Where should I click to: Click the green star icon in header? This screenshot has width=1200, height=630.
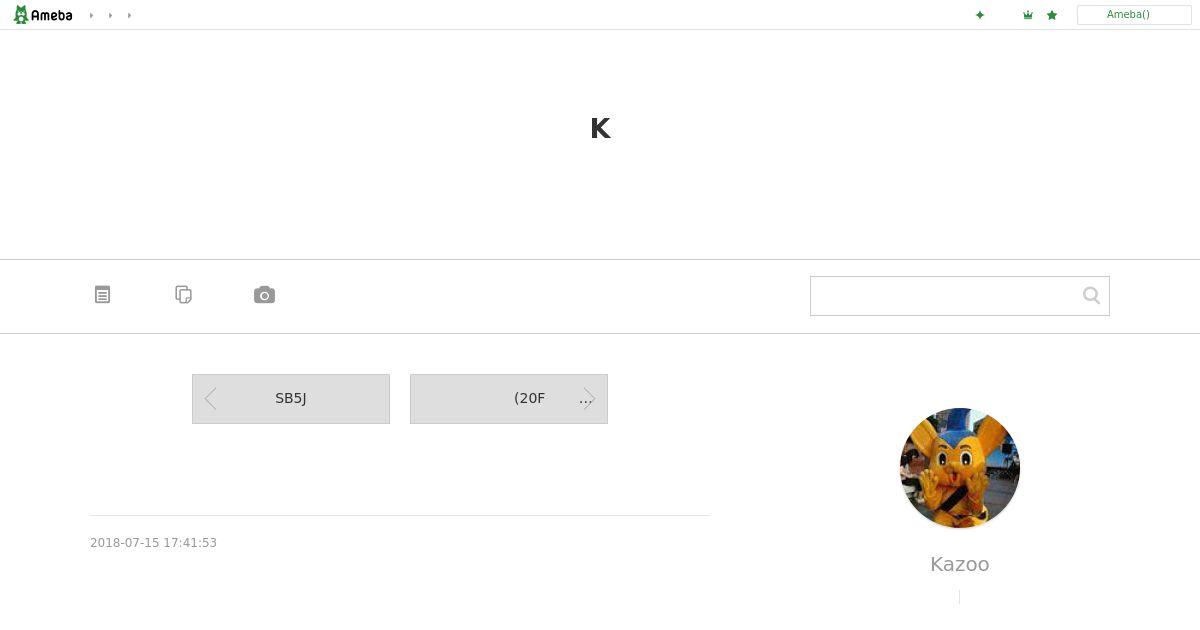point(1052,15)
